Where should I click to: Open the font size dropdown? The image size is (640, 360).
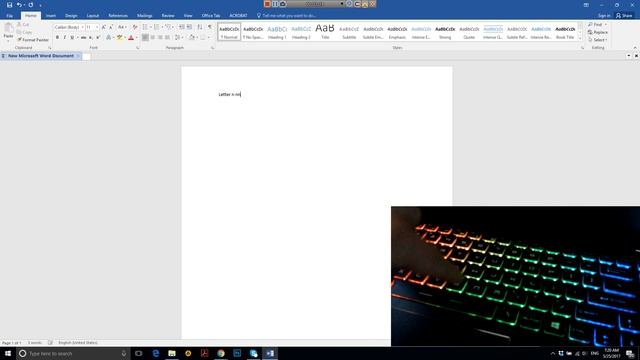(x=97, y=27)
